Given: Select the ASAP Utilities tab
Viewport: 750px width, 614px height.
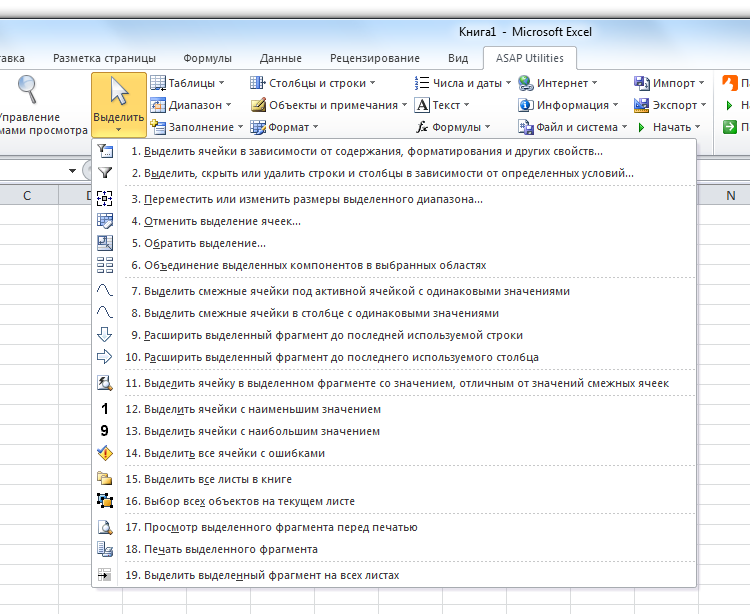Looking at the screenshot, I should [529, 58].
